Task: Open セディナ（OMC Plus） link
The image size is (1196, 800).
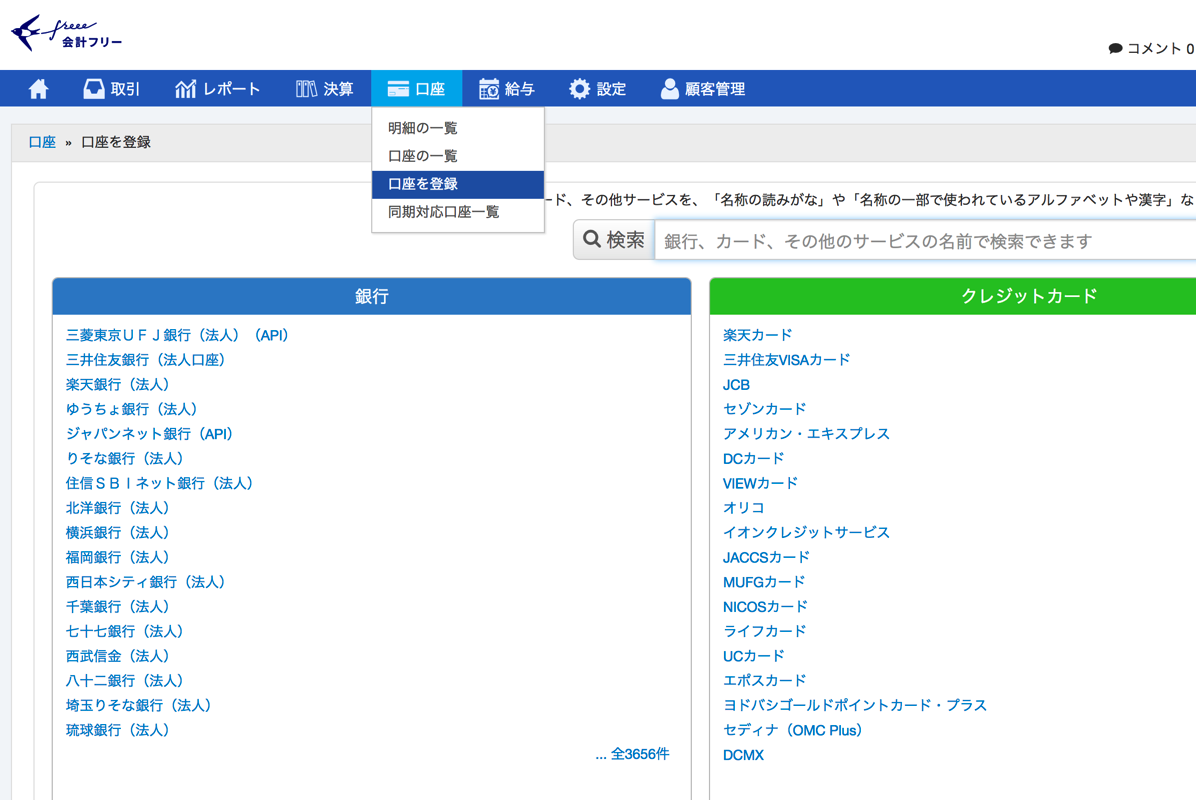Action: coord(793,731)
